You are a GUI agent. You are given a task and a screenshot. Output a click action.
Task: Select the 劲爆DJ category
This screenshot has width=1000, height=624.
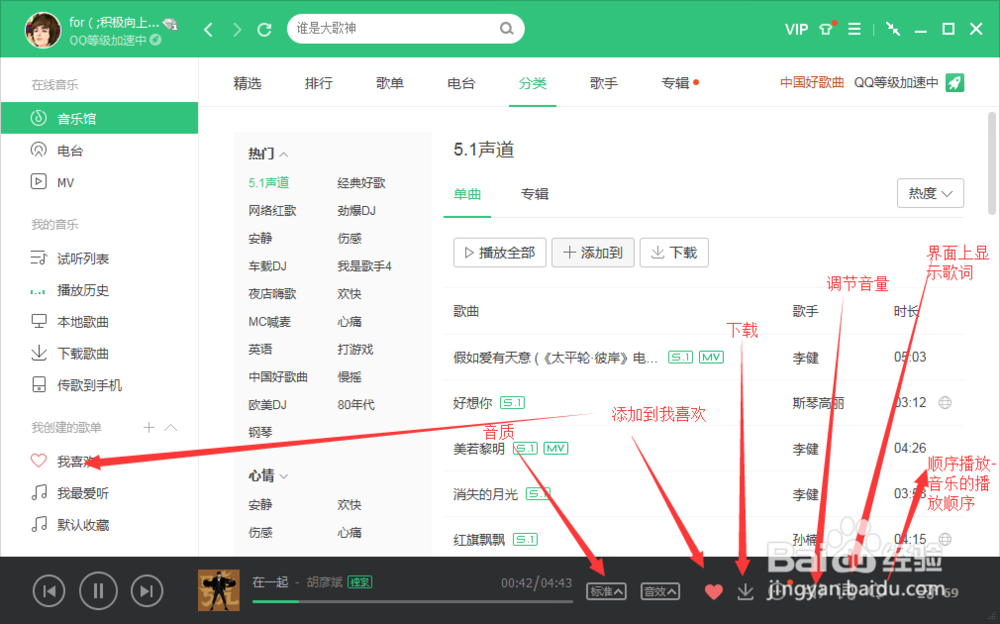pyautogui.click(x=357, y=211)
